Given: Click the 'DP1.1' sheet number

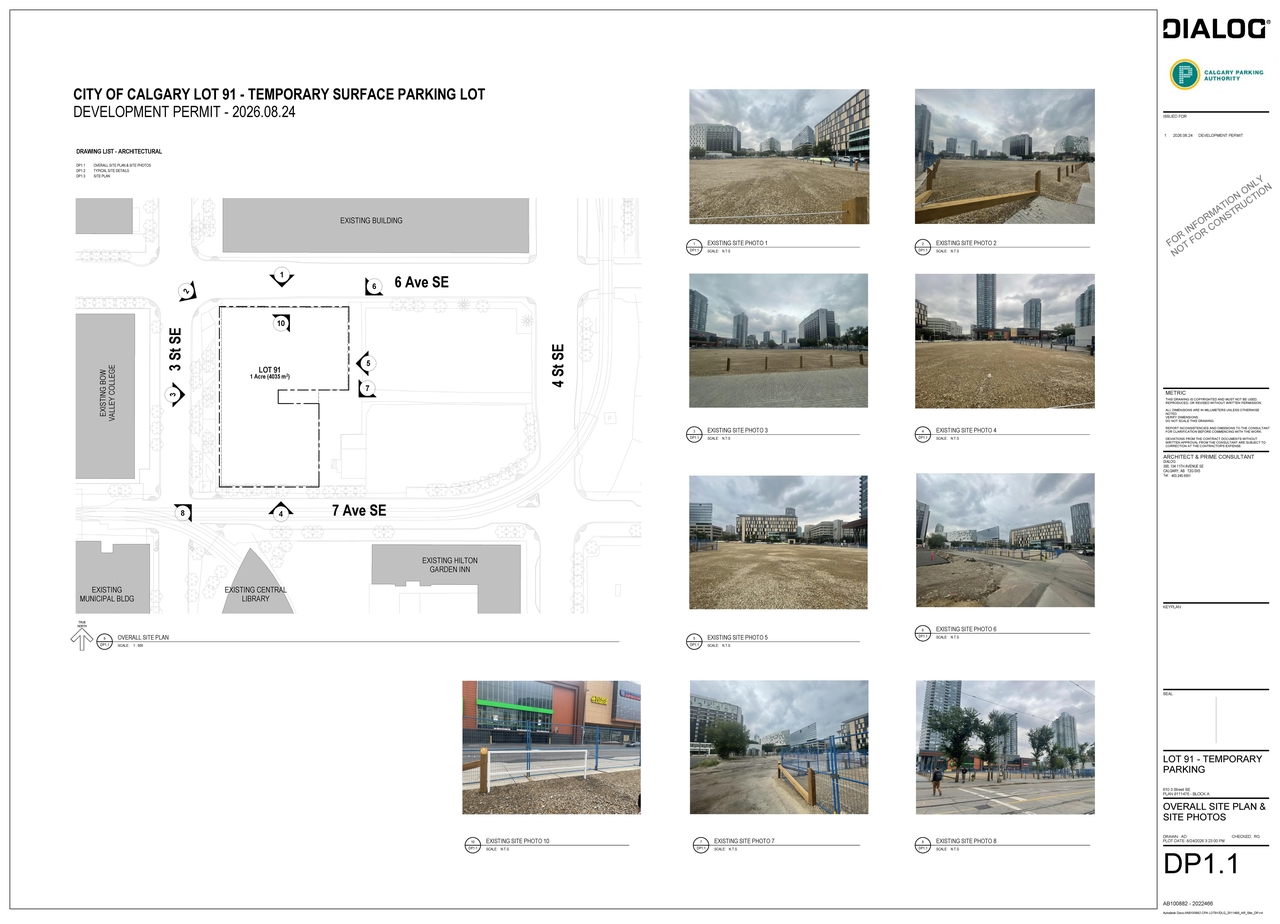Looking at the screenshot, I should click(x=1201, y=864).
